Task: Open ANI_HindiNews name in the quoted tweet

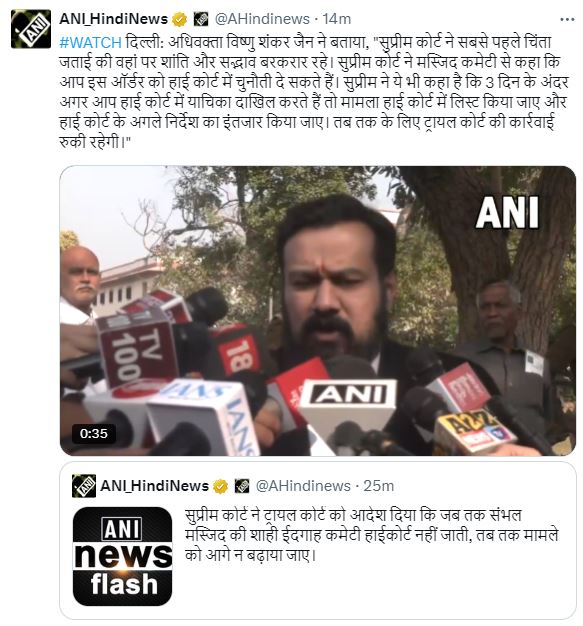Action: pyautogui.click(x=155, y=486)
